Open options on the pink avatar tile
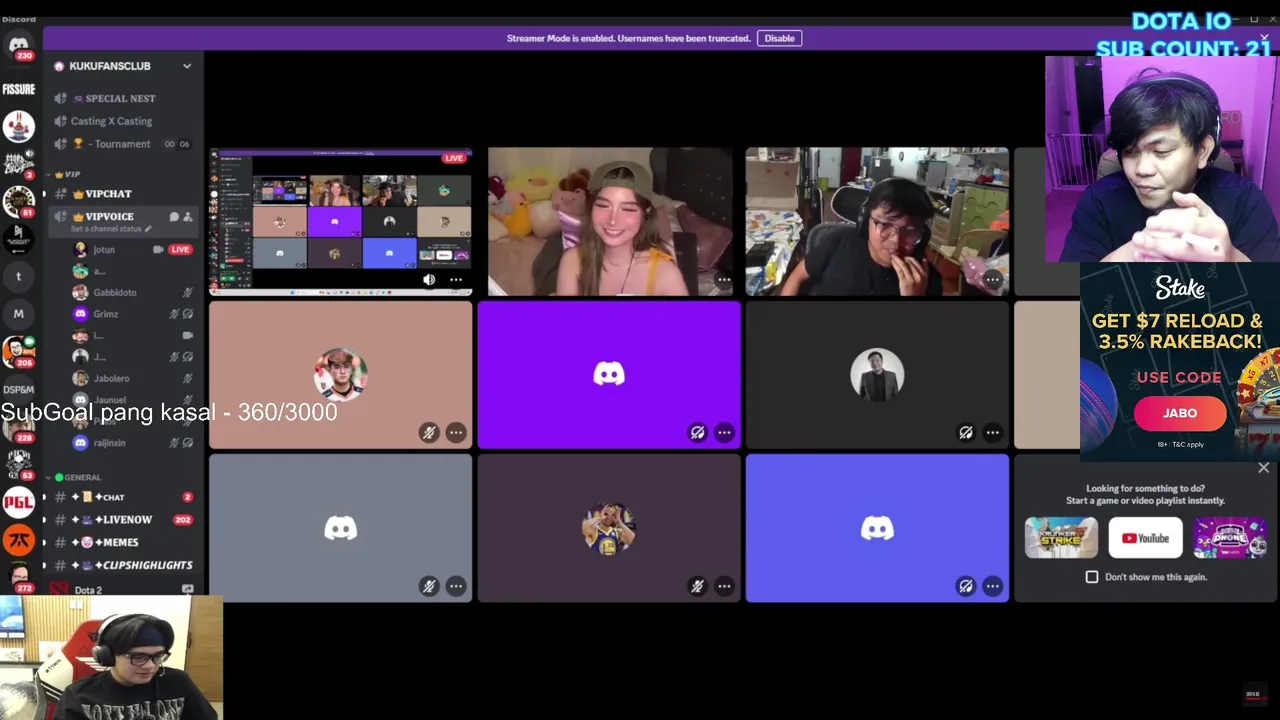This screenshot has height=720, width=1280. click(456, 433)
